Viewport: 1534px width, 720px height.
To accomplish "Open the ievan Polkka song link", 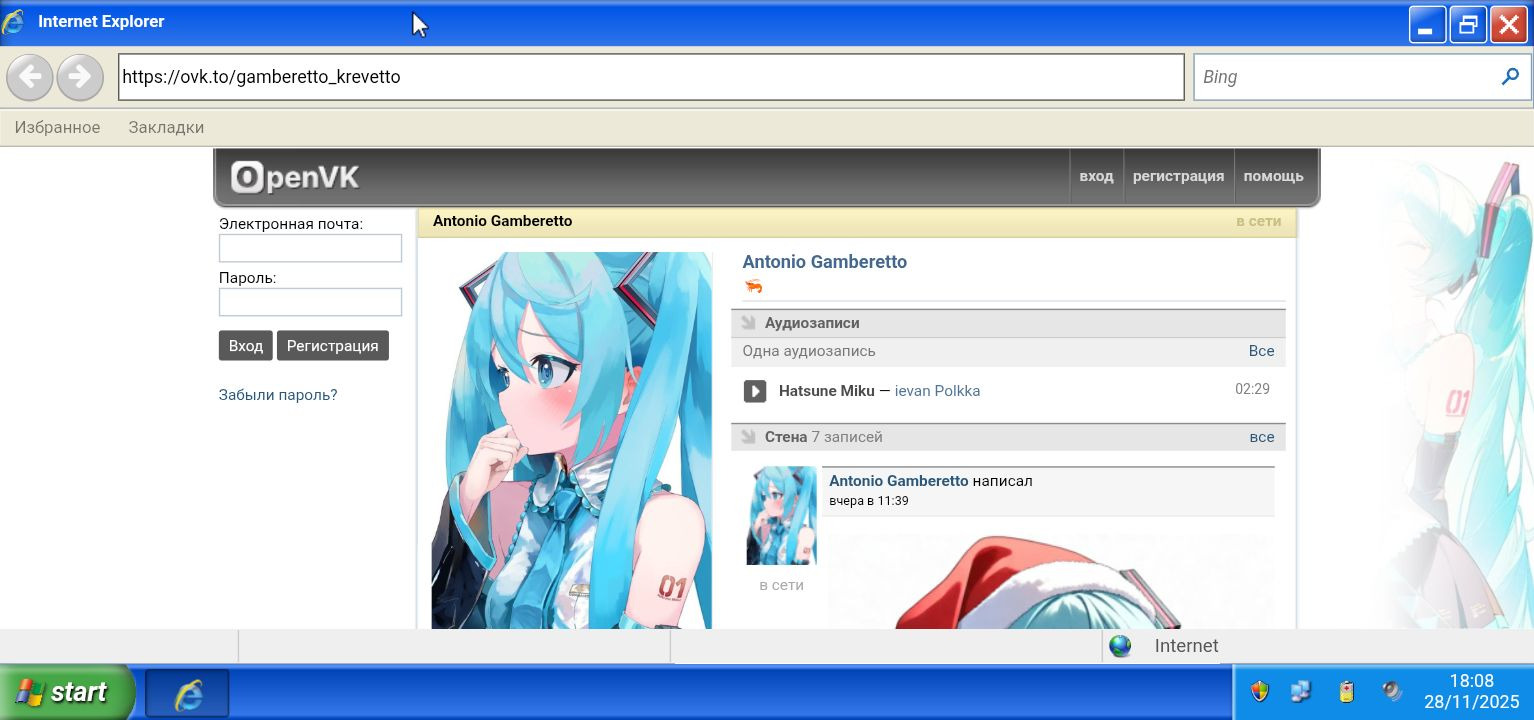I will [x=937, y=391].
